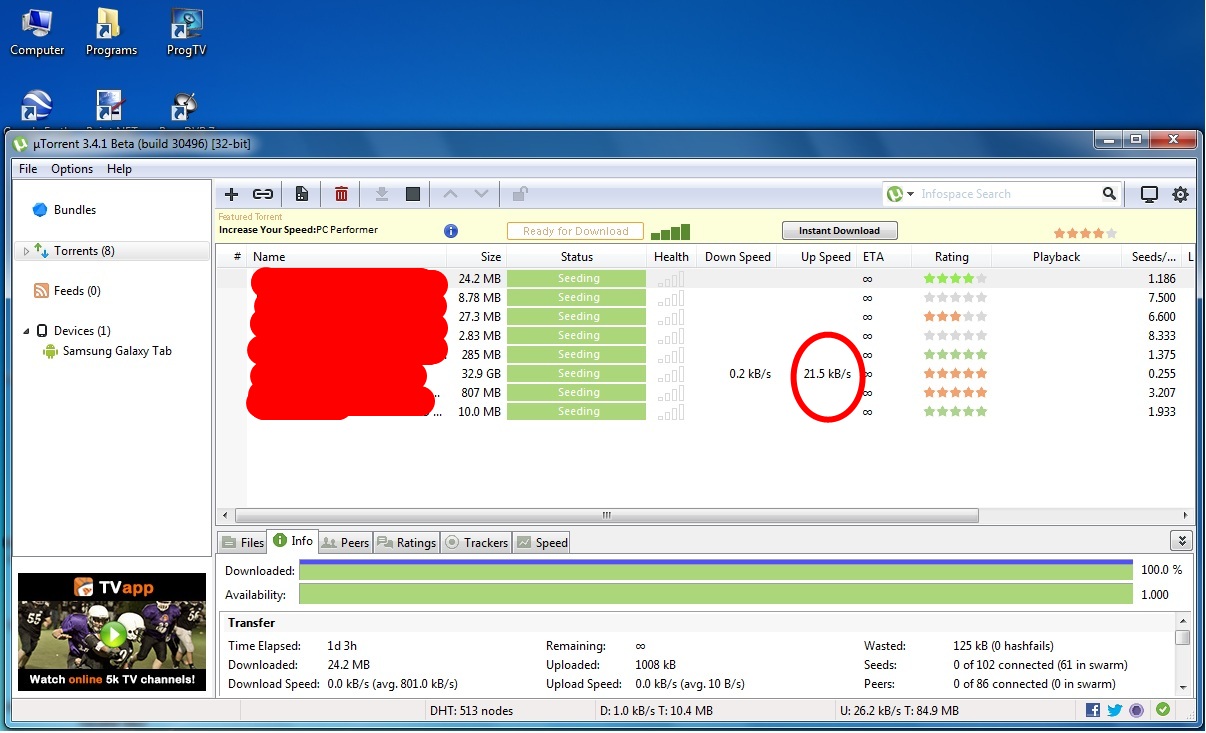Click the green Availability bar
This screenshot has width=1206, height=733.
[x=716, y=594]
